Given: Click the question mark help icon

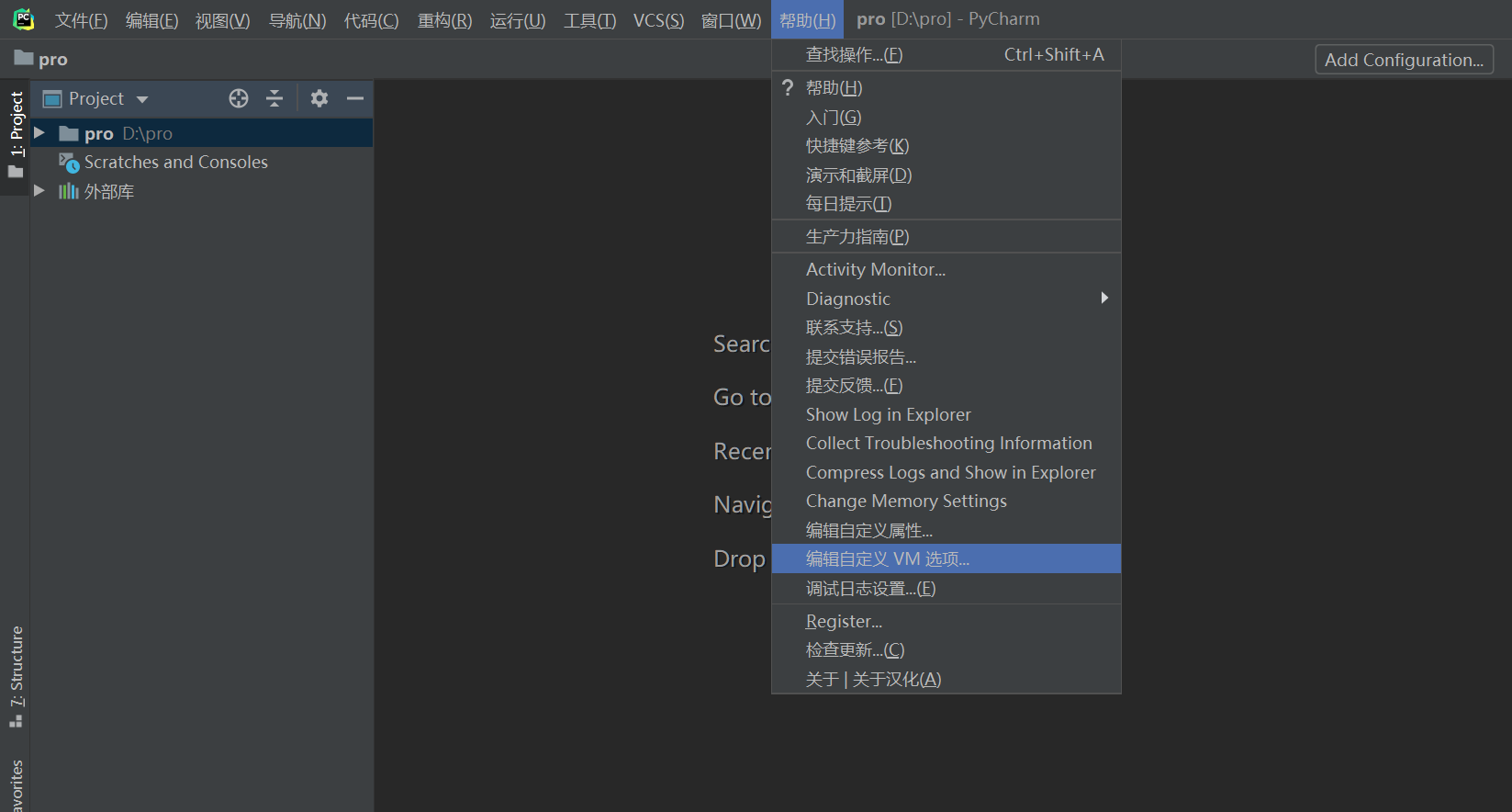Looking at the screenshot, I should (788, 87).
